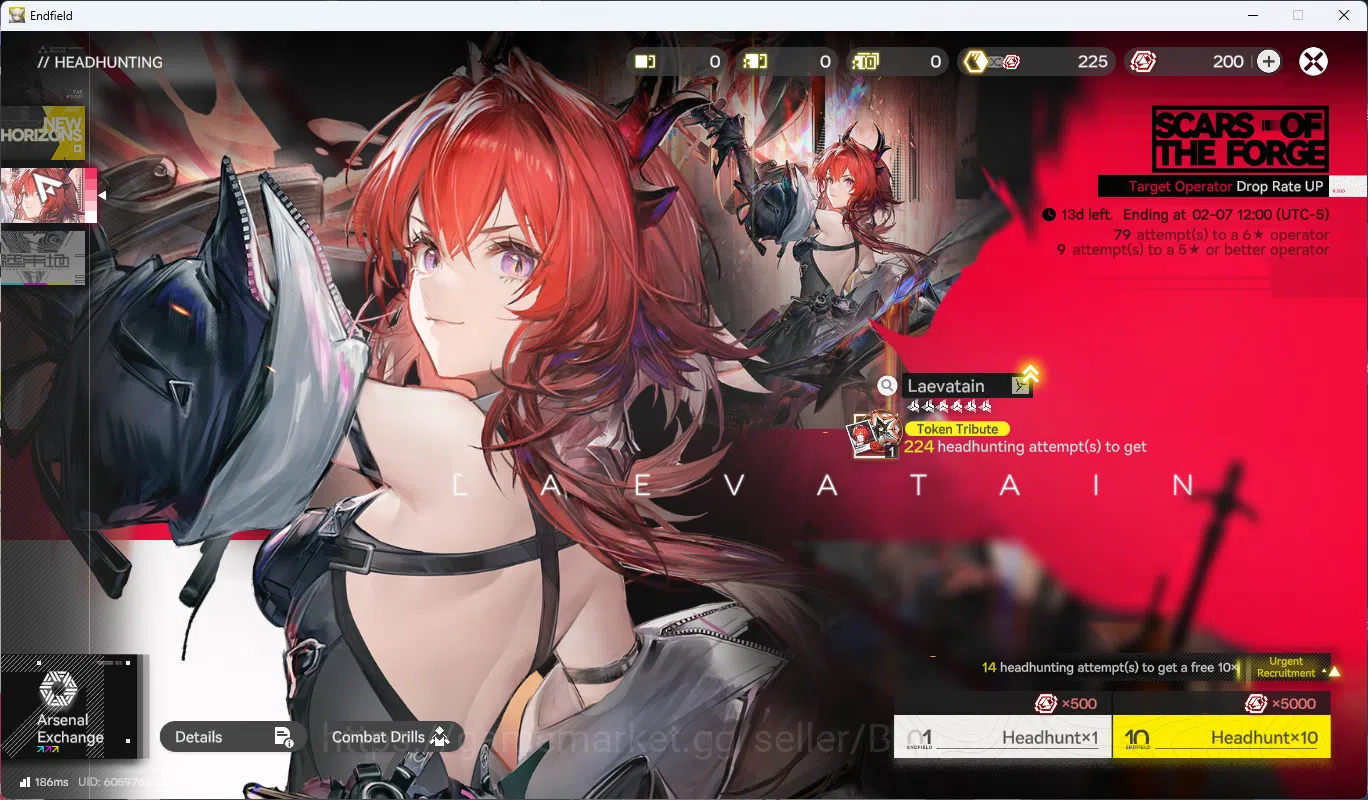Open the Arsenal Exchange
1368x800 pixels.
click(x=70, y=708)
